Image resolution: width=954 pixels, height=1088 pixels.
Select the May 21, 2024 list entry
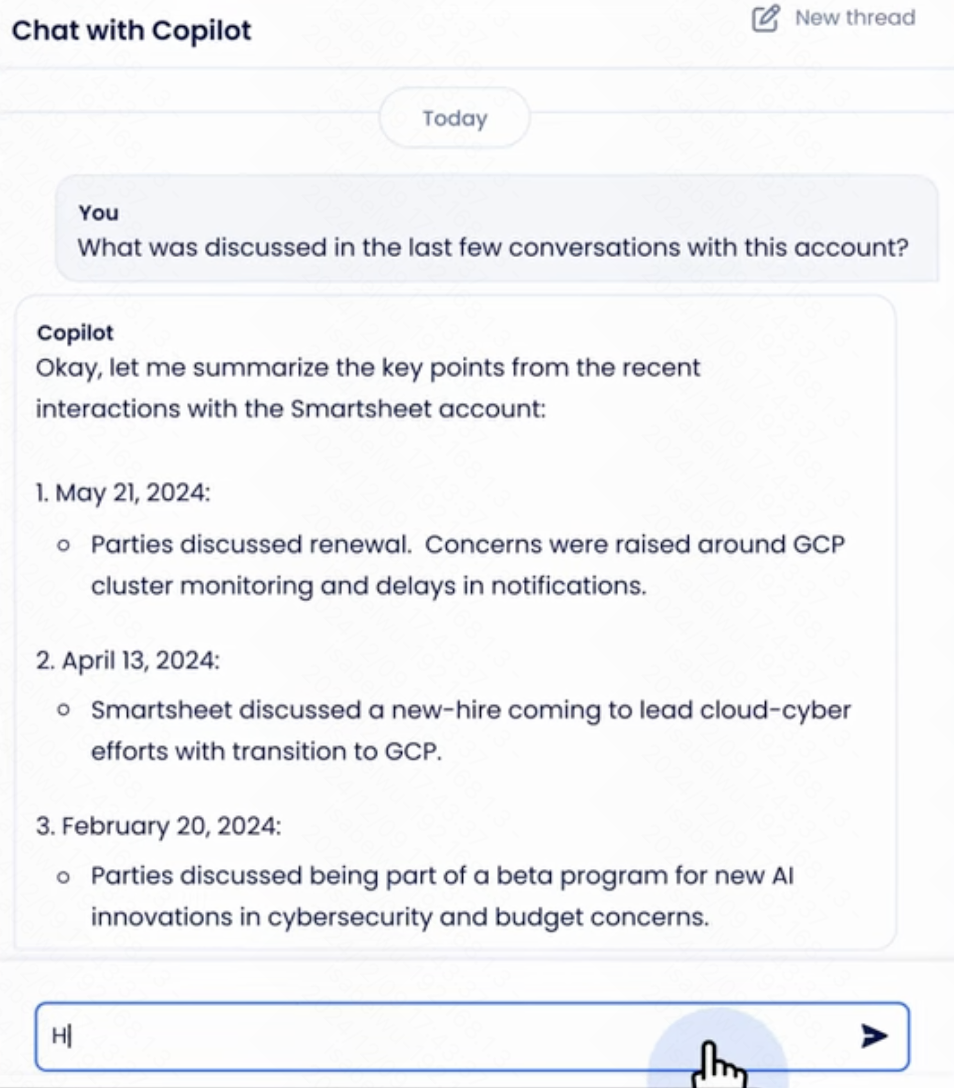[123, 493]
